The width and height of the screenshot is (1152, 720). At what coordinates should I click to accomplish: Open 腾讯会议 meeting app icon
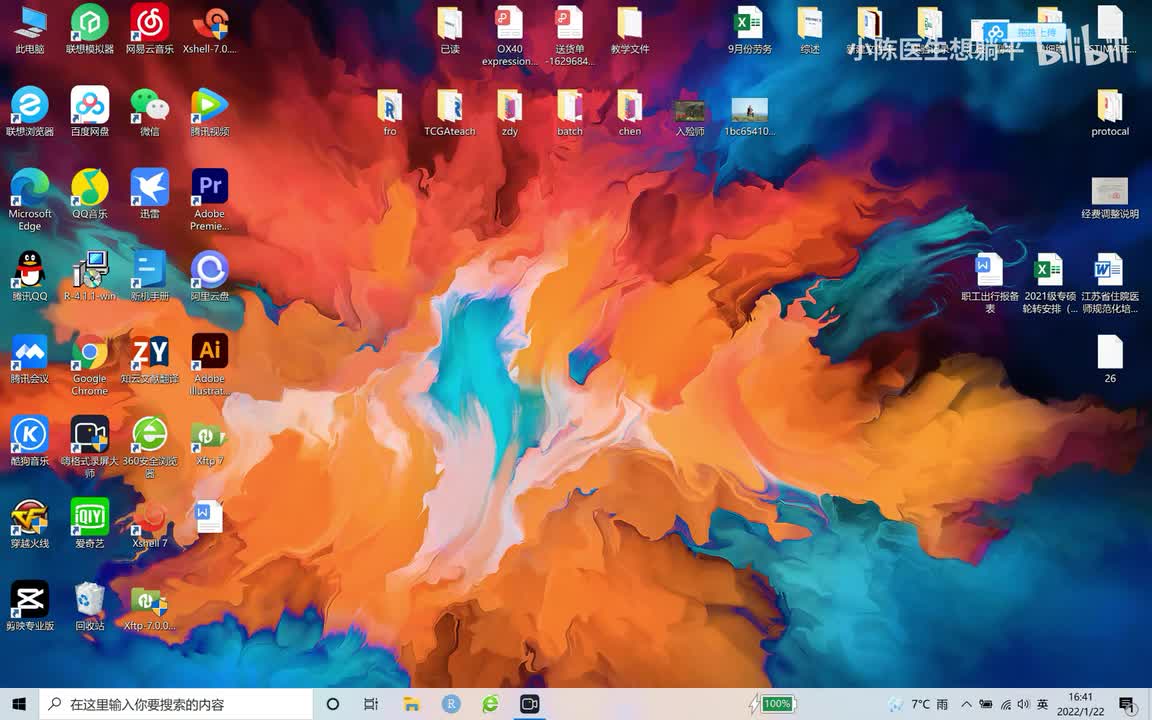click(29, 359)
